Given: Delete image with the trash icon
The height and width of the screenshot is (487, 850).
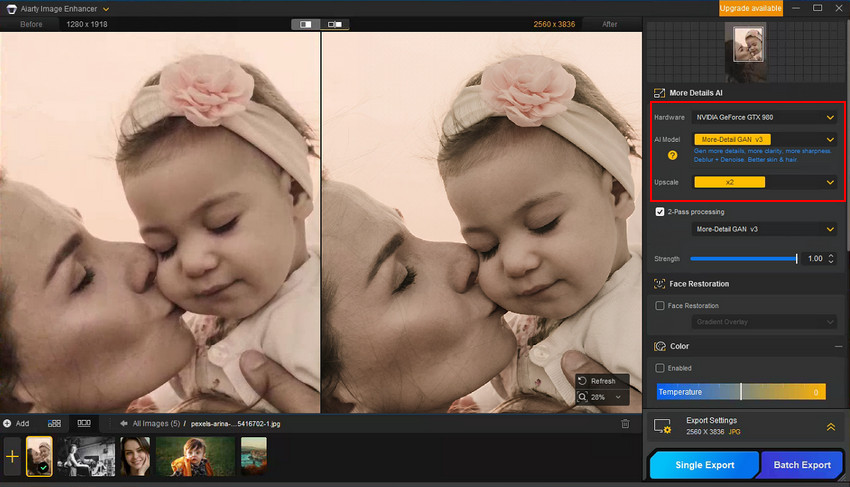Looking at the screenshot, I should tap(625, 424).
